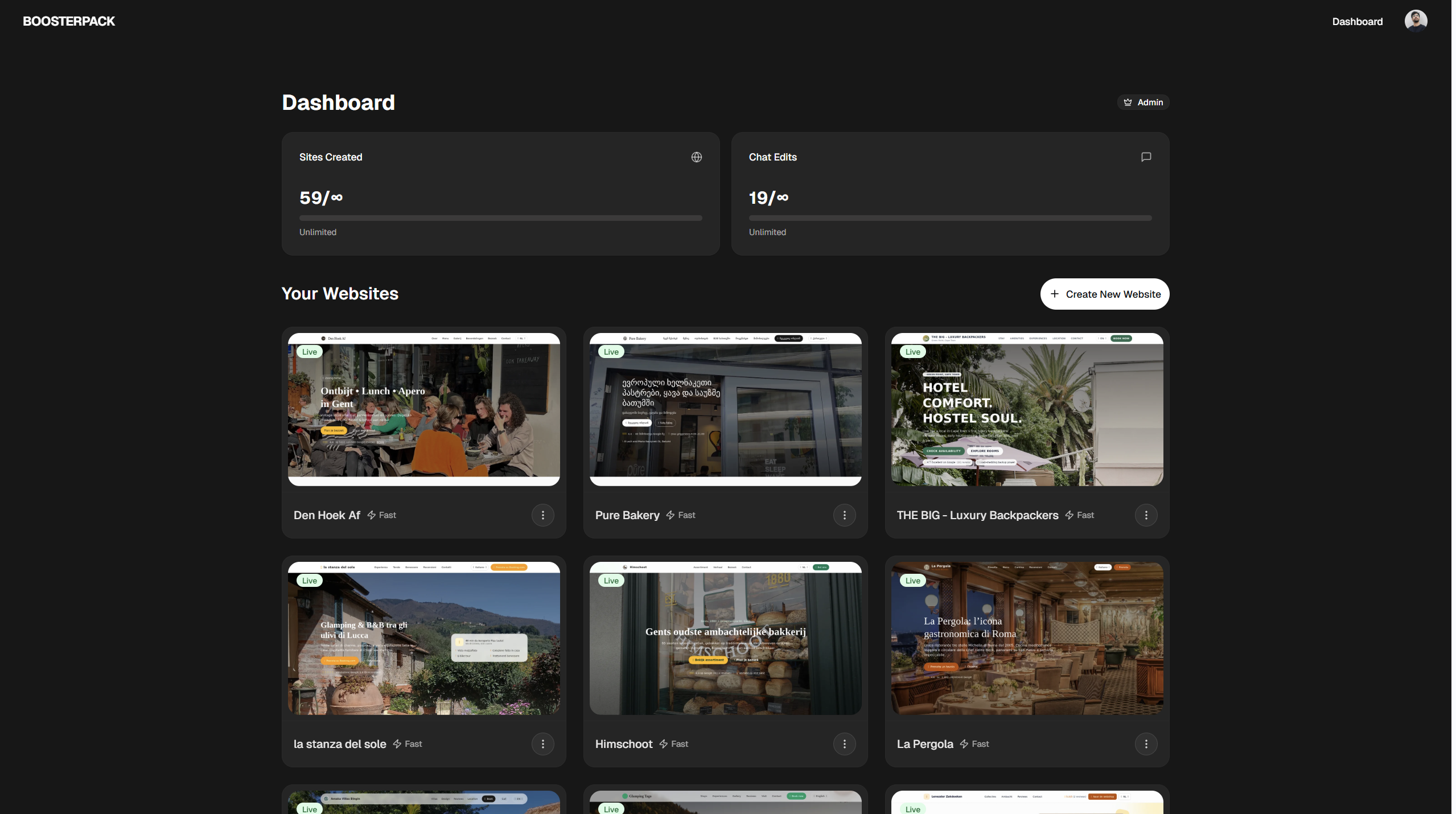Open La Pergola website thumbnail
The width and height of the screenshot is (1456, 814).
point(1027,638)
